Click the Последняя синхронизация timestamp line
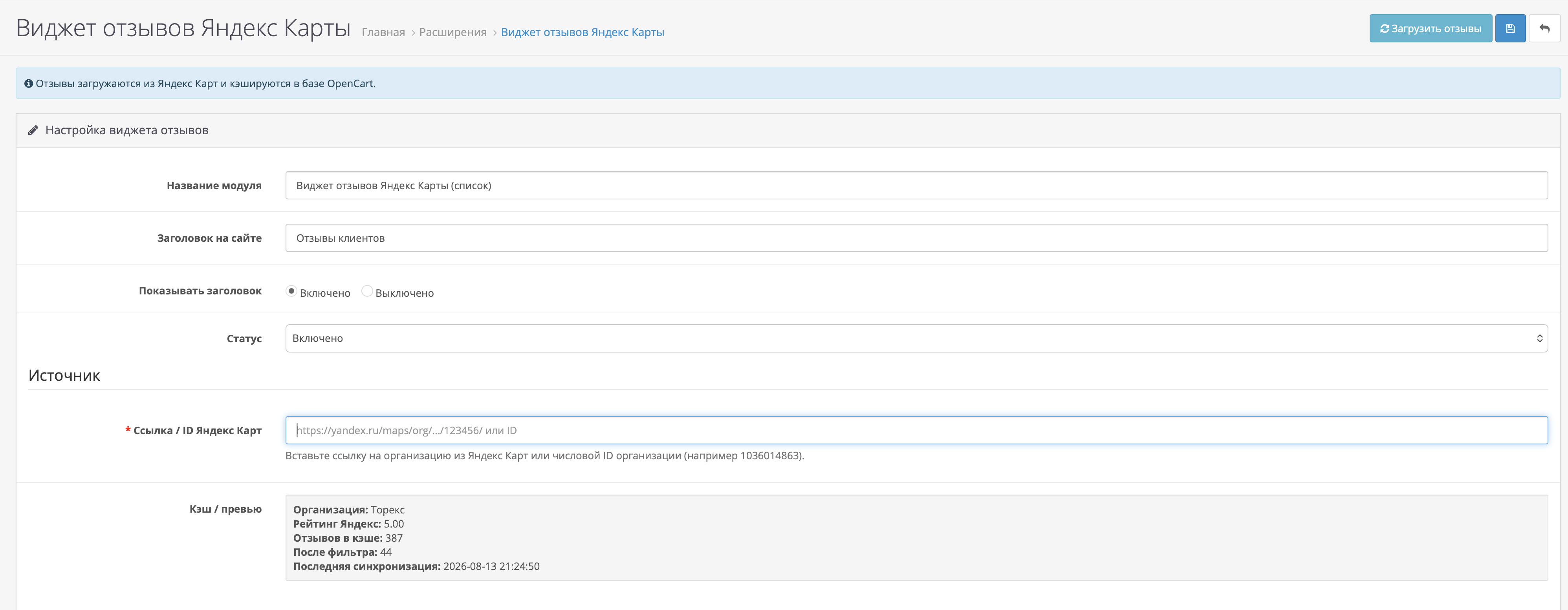 (416, 566)
